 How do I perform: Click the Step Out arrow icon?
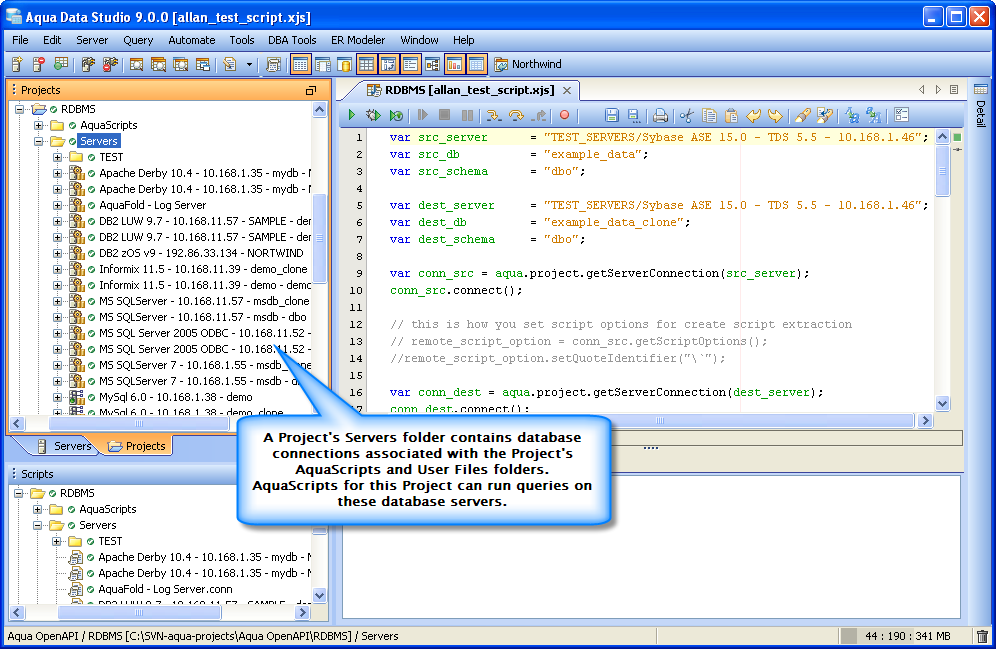pyautogui.click(x=539, y=115)
